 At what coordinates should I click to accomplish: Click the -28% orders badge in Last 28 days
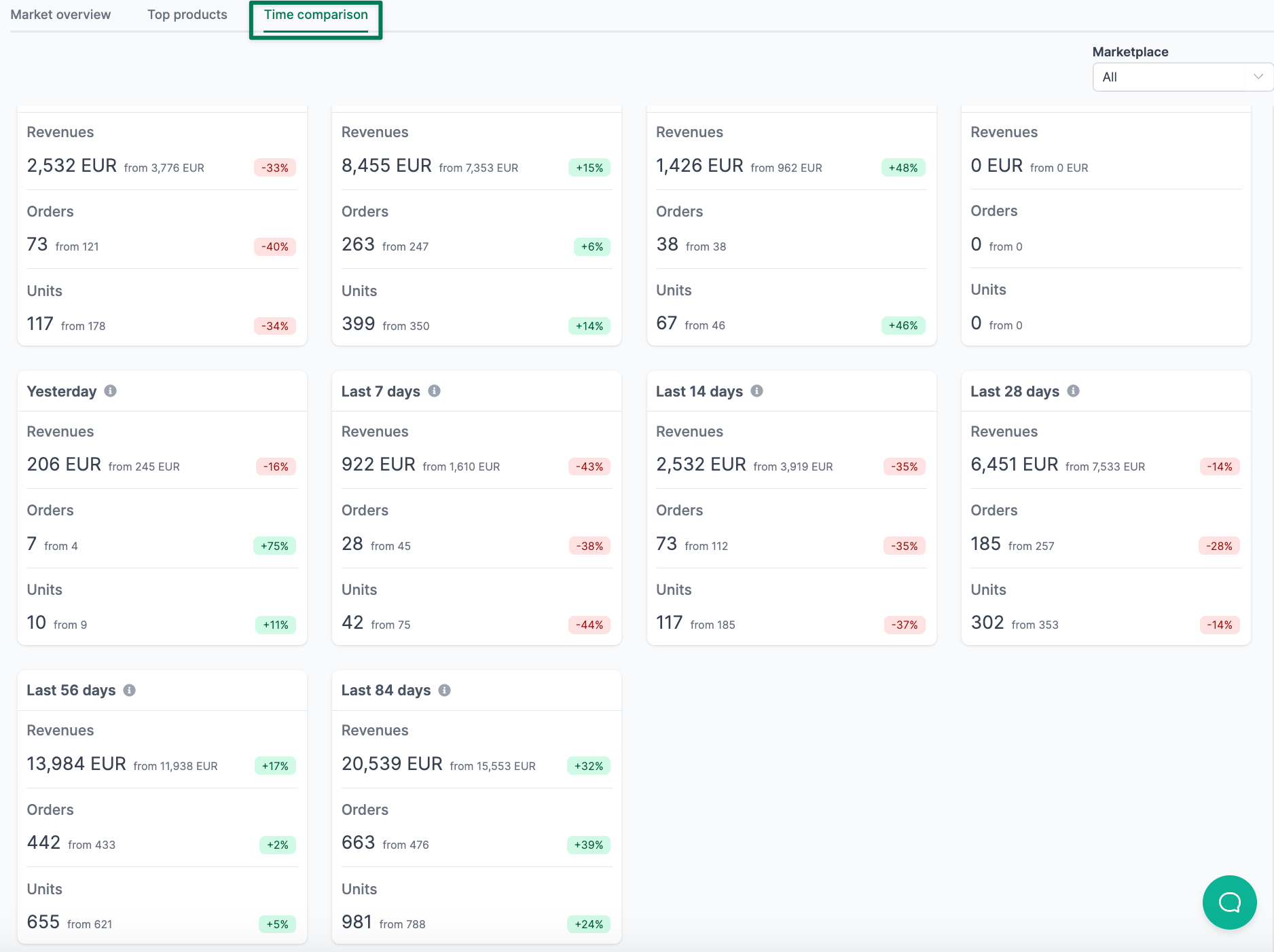pos(1219,546)
